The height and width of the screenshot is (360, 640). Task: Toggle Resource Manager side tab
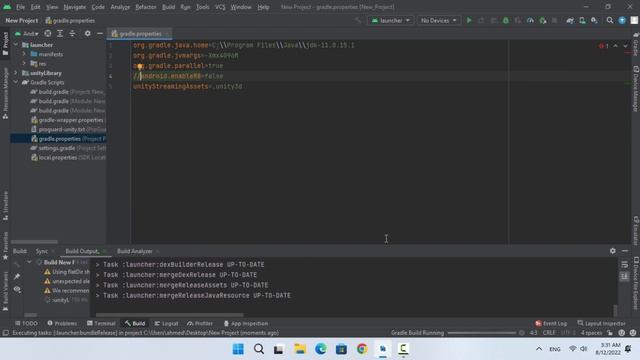click(x=5, y=93)
